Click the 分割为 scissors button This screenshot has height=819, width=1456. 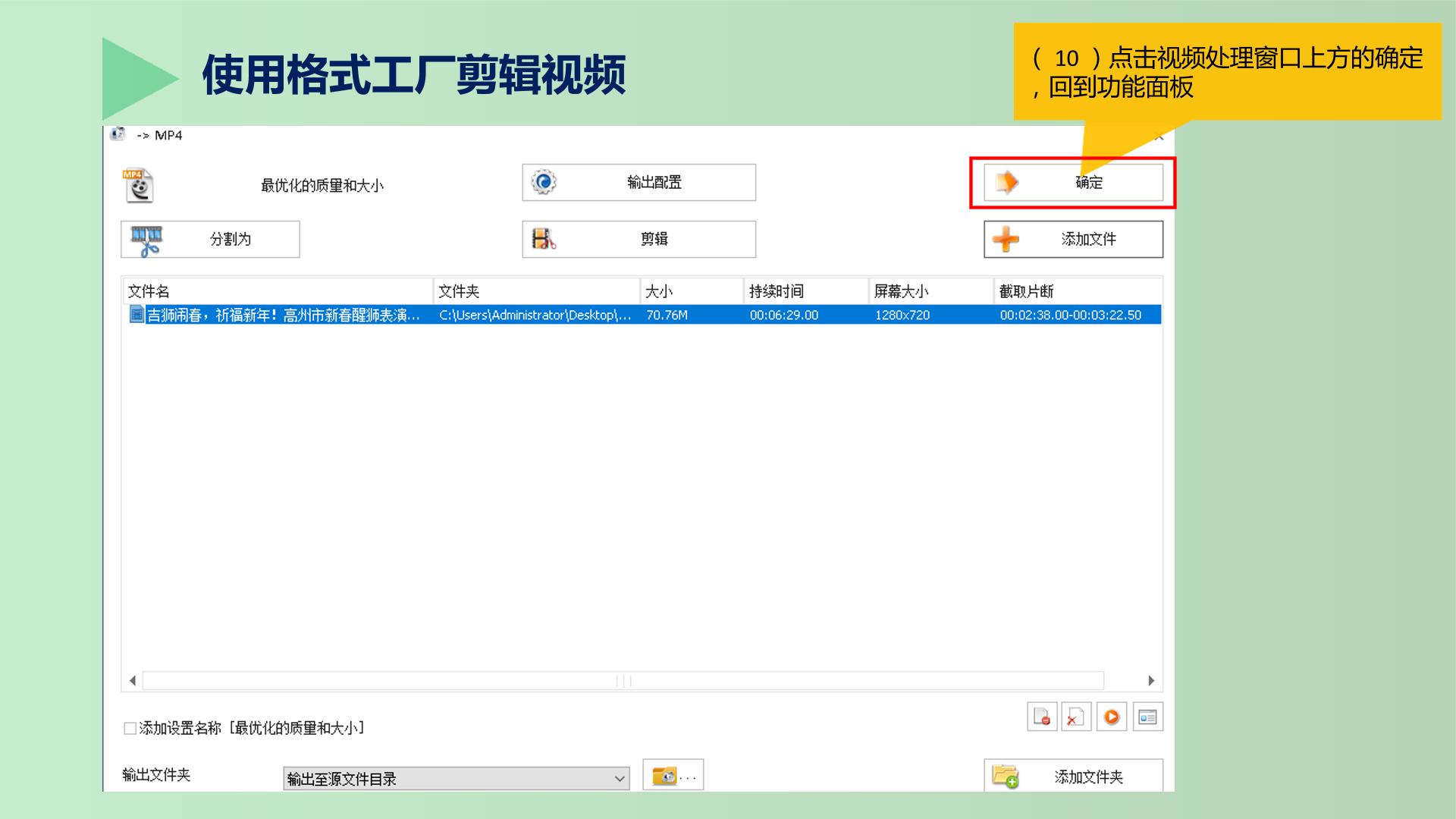210,239
